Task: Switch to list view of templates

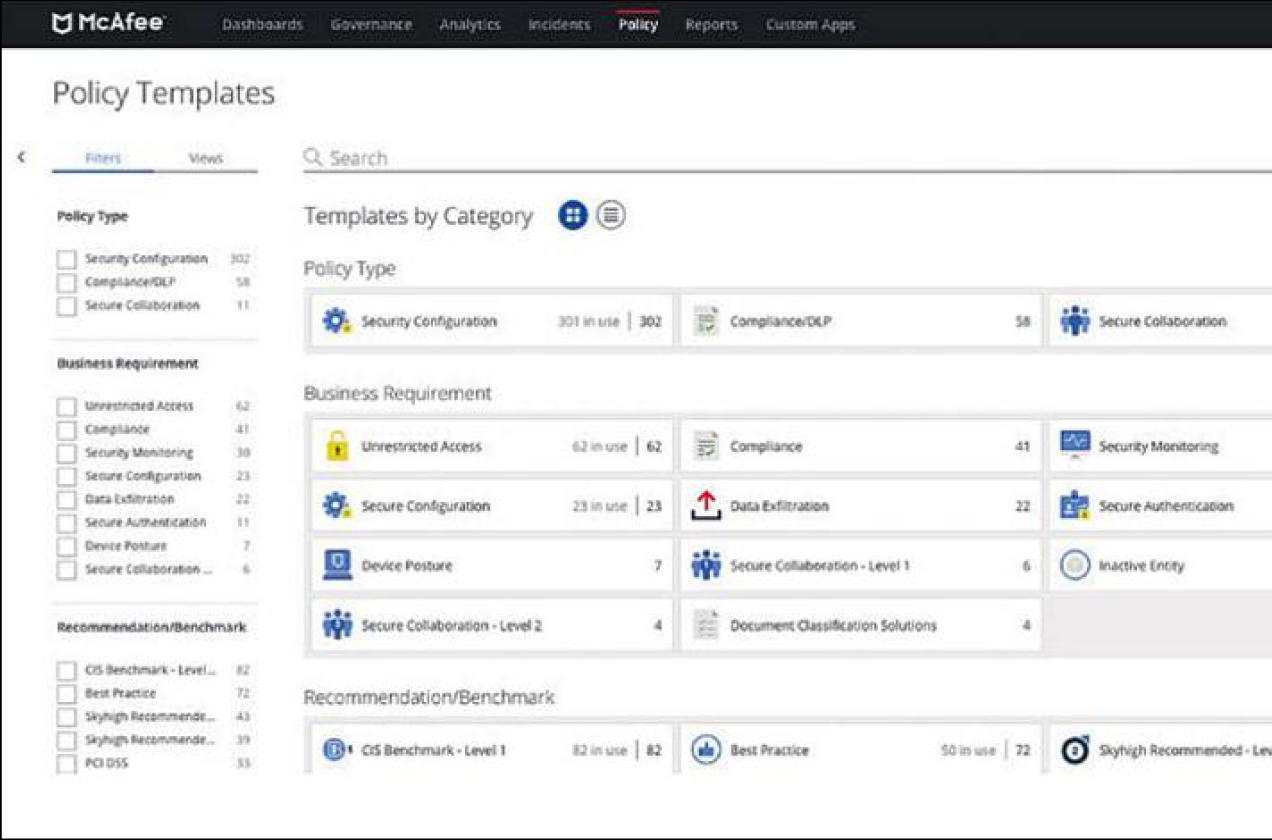Action: click(611, 215)
